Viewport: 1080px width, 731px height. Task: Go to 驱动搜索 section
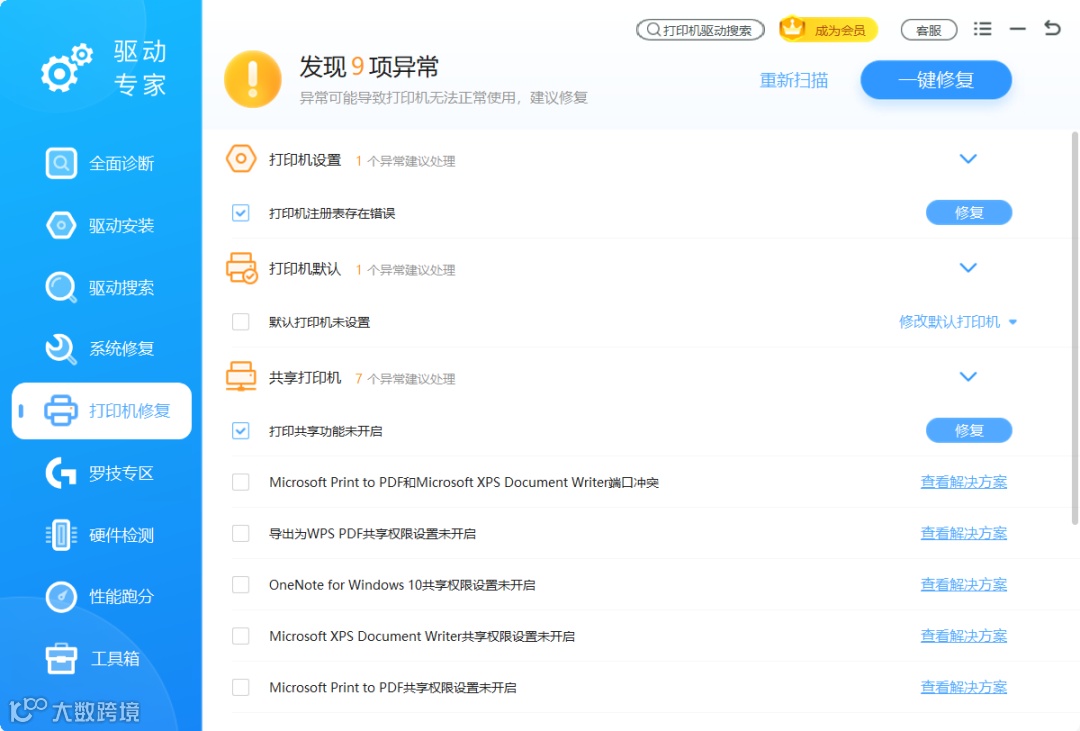[x=100, y=287]
